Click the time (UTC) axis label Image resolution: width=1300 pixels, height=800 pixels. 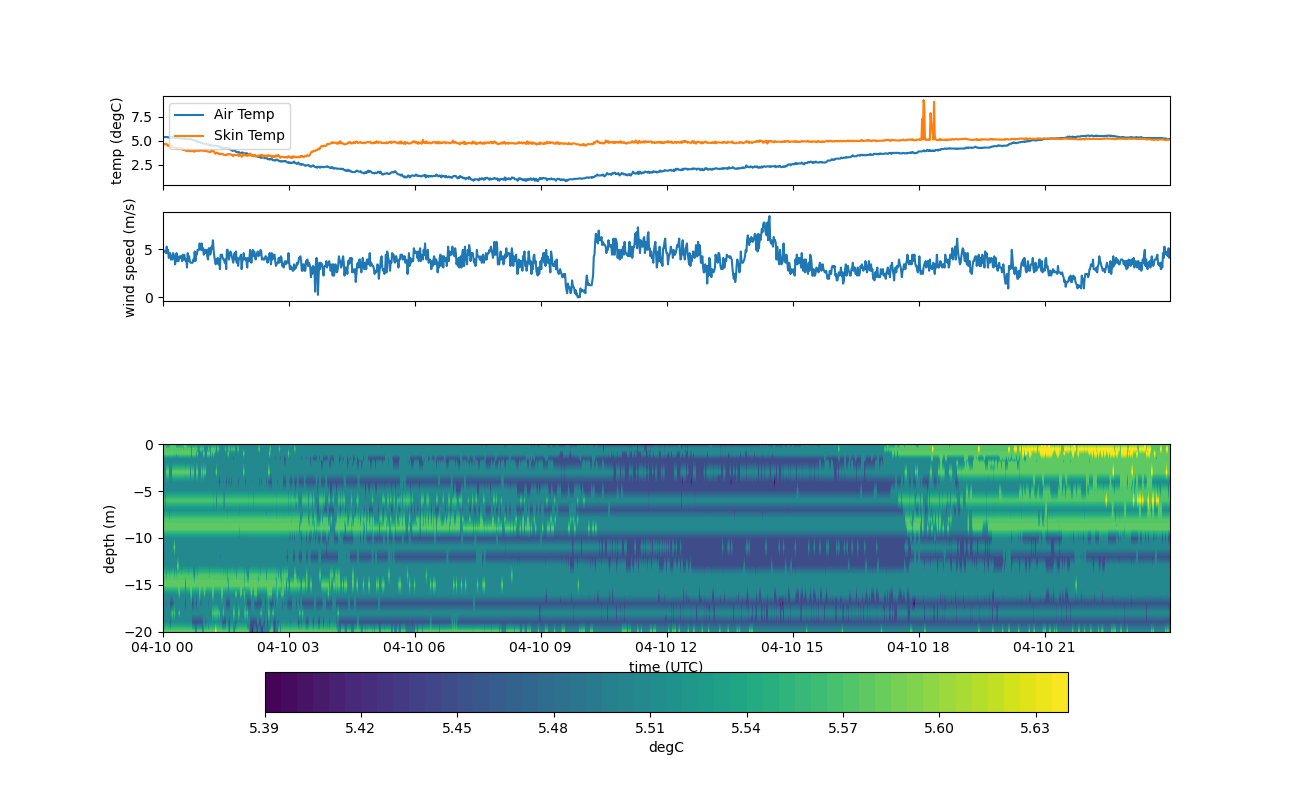666,667
